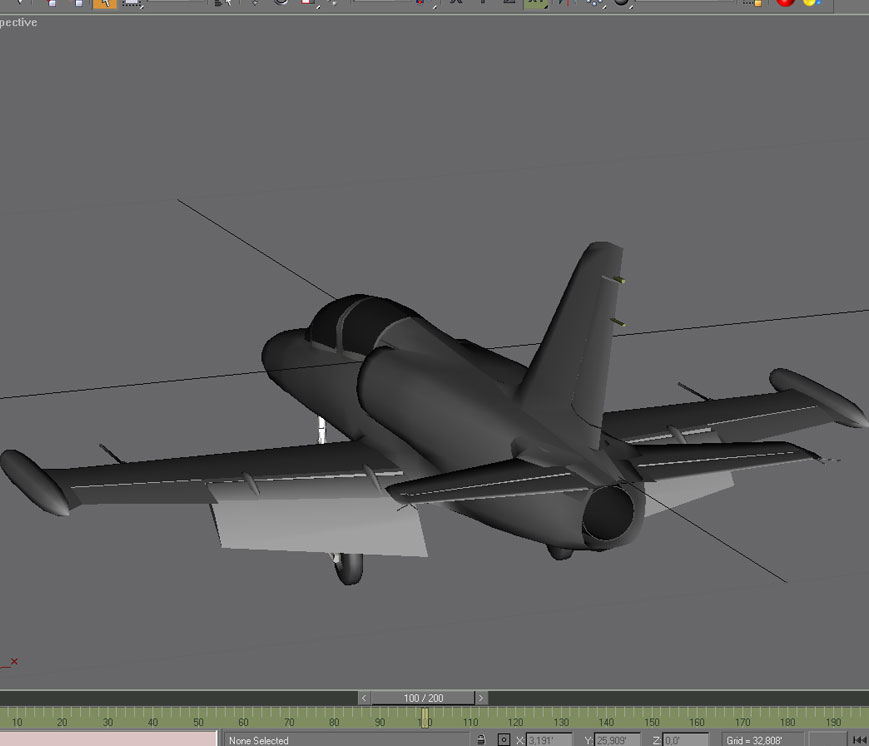Click the Z coordinate field showing 0,0'
The width and height of the screenshot is (869, 746).
tap(686, 740)
